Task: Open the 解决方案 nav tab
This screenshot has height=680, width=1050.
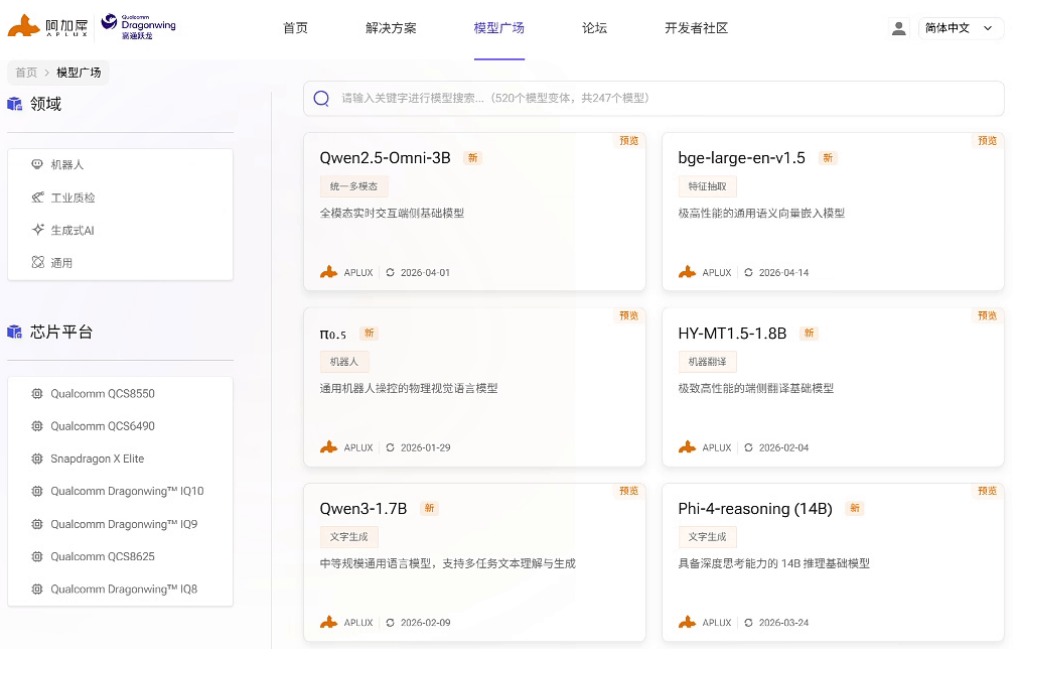Action: click(x=391, y=28)
